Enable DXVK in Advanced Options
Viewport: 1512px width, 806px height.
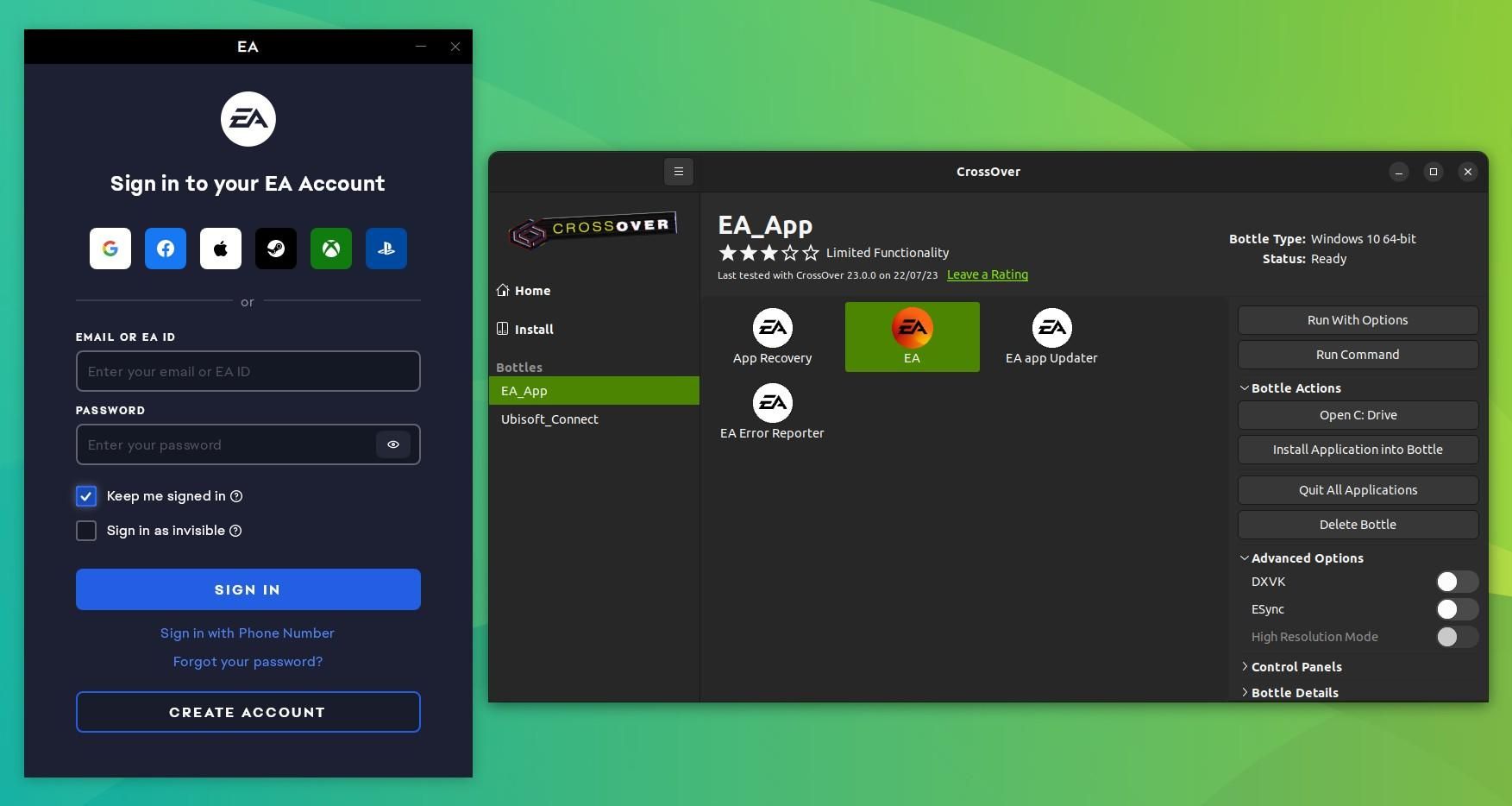click(1456, 582)
